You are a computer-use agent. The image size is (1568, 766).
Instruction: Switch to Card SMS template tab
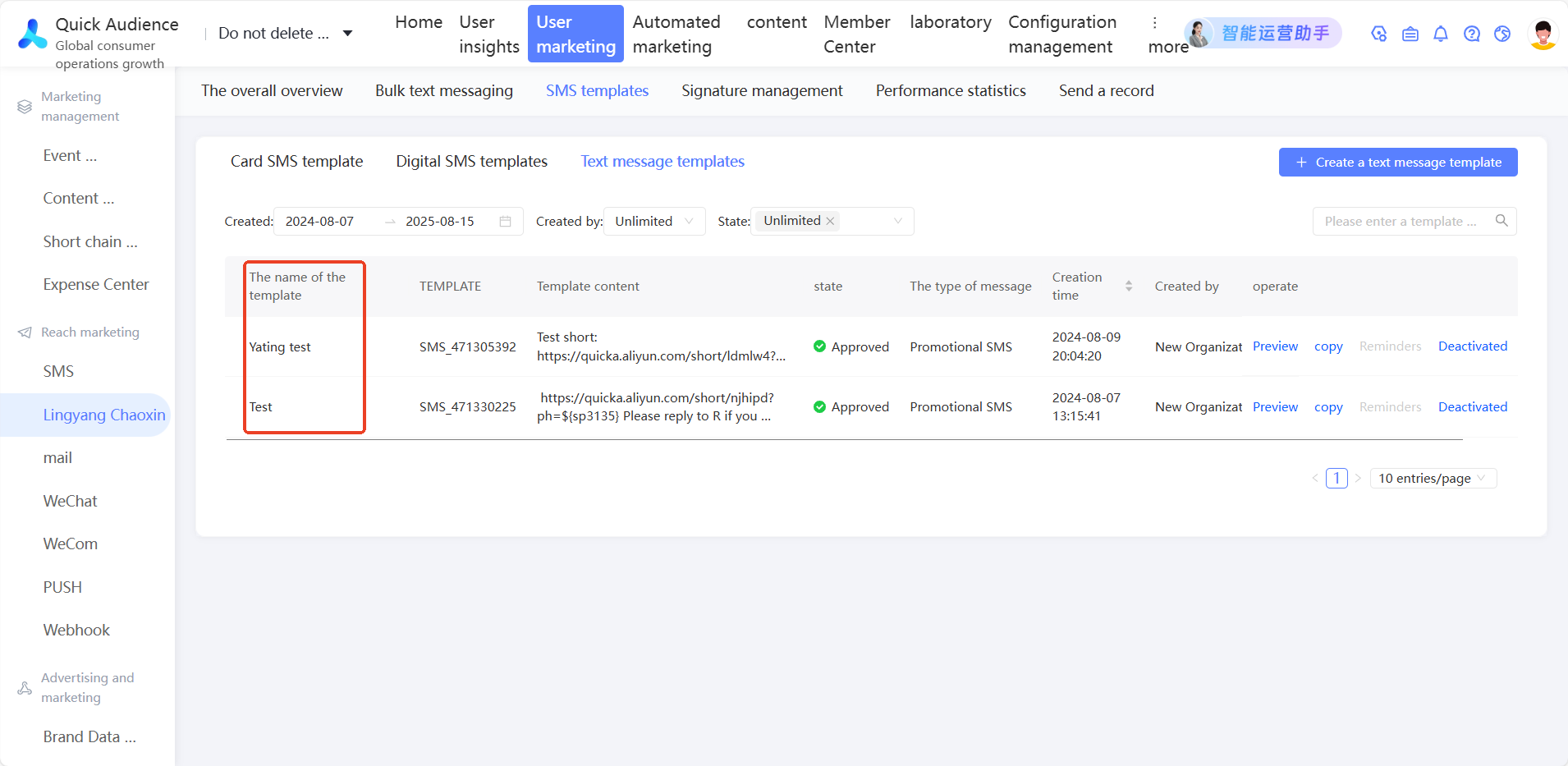296,162
